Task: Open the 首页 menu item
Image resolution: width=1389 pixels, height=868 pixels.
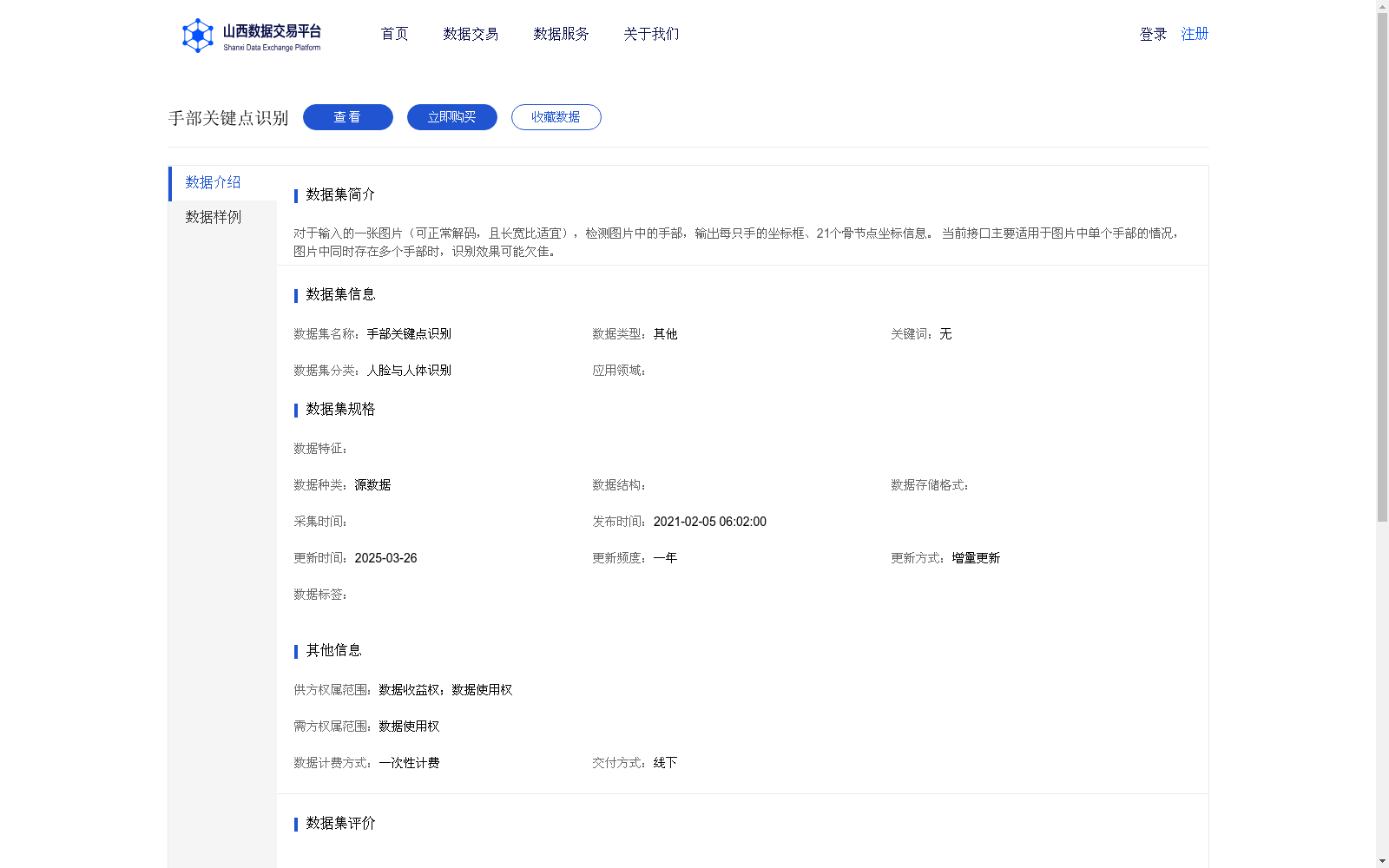Action: click(394, 34)
